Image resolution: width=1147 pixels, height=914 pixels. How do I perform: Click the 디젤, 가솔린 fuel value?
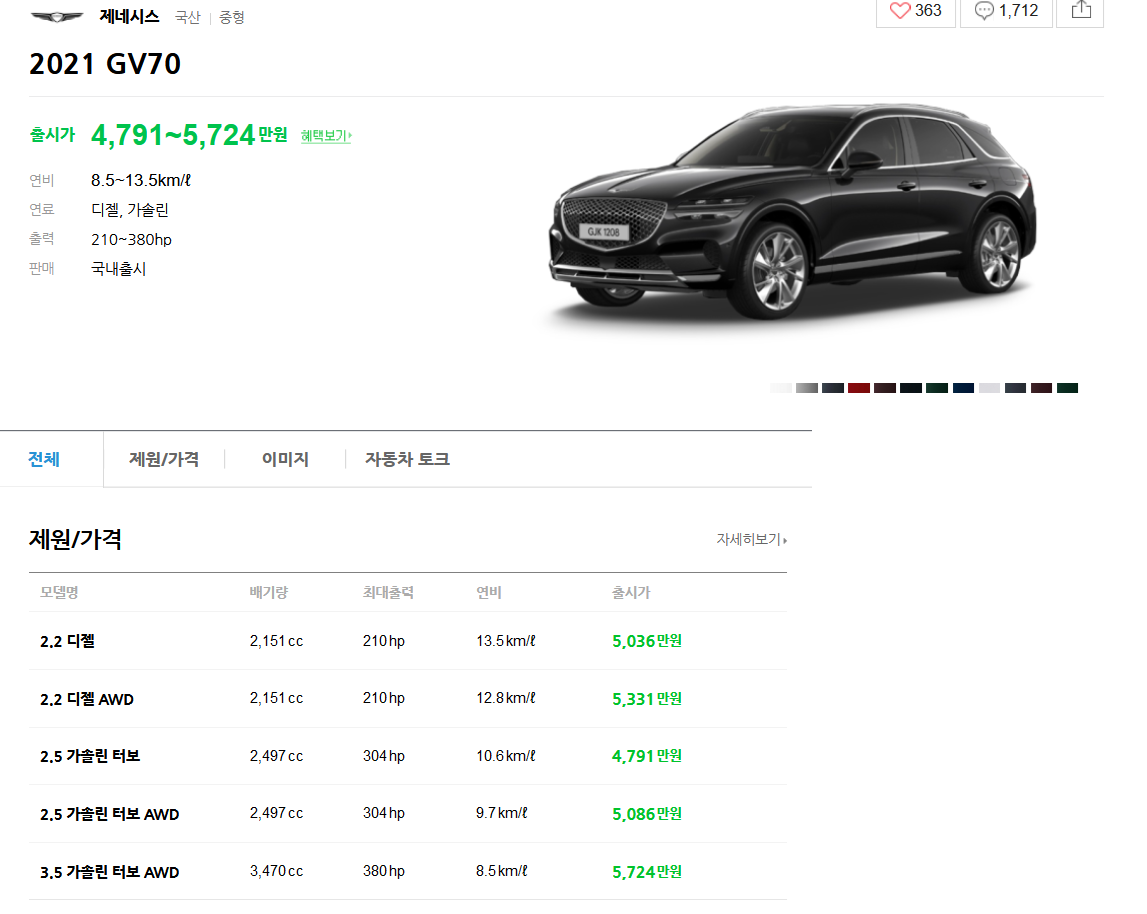[x=129, y=210]
